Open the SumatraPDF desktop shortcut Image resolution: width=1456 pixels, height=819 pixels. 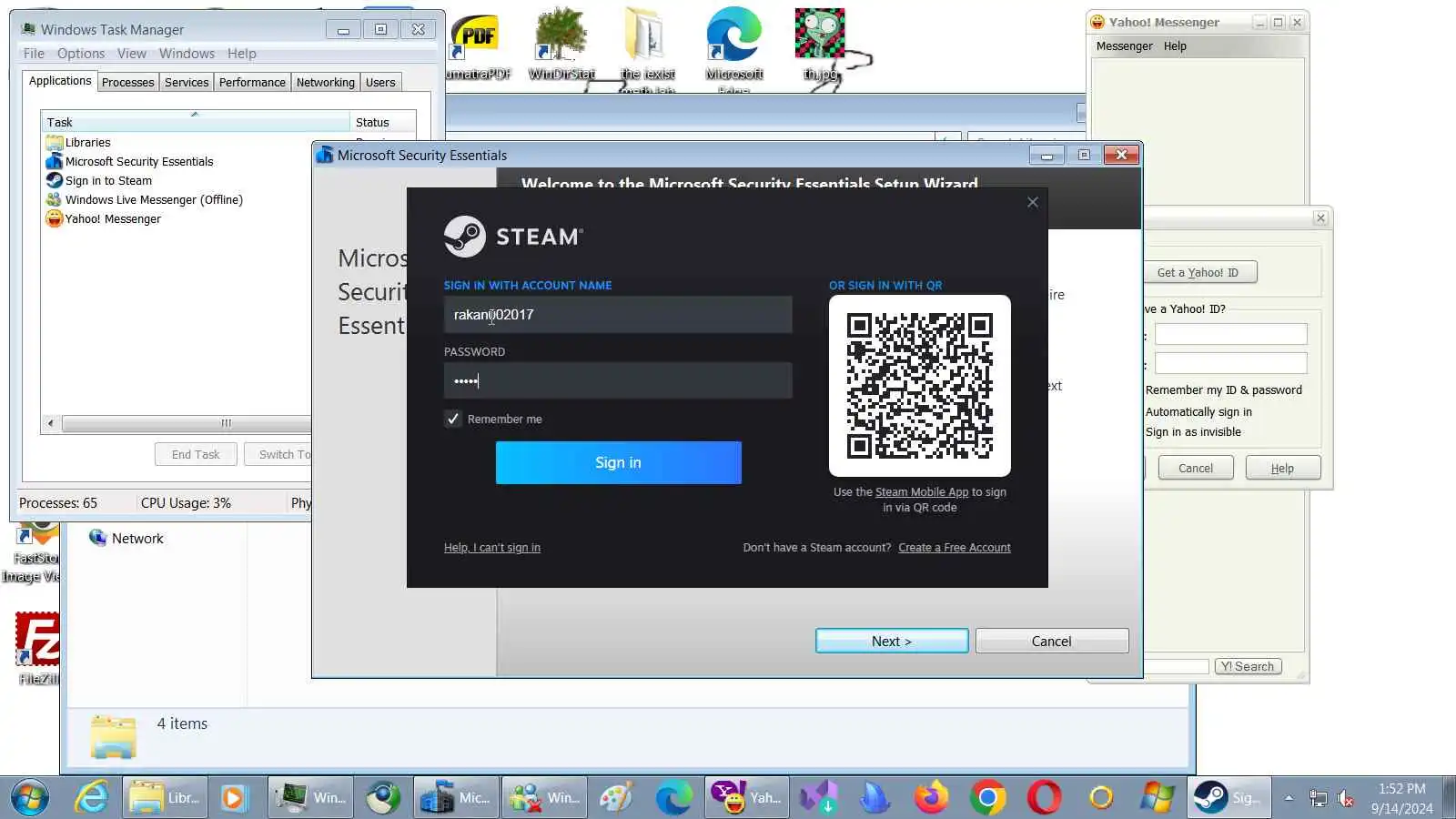478,47
